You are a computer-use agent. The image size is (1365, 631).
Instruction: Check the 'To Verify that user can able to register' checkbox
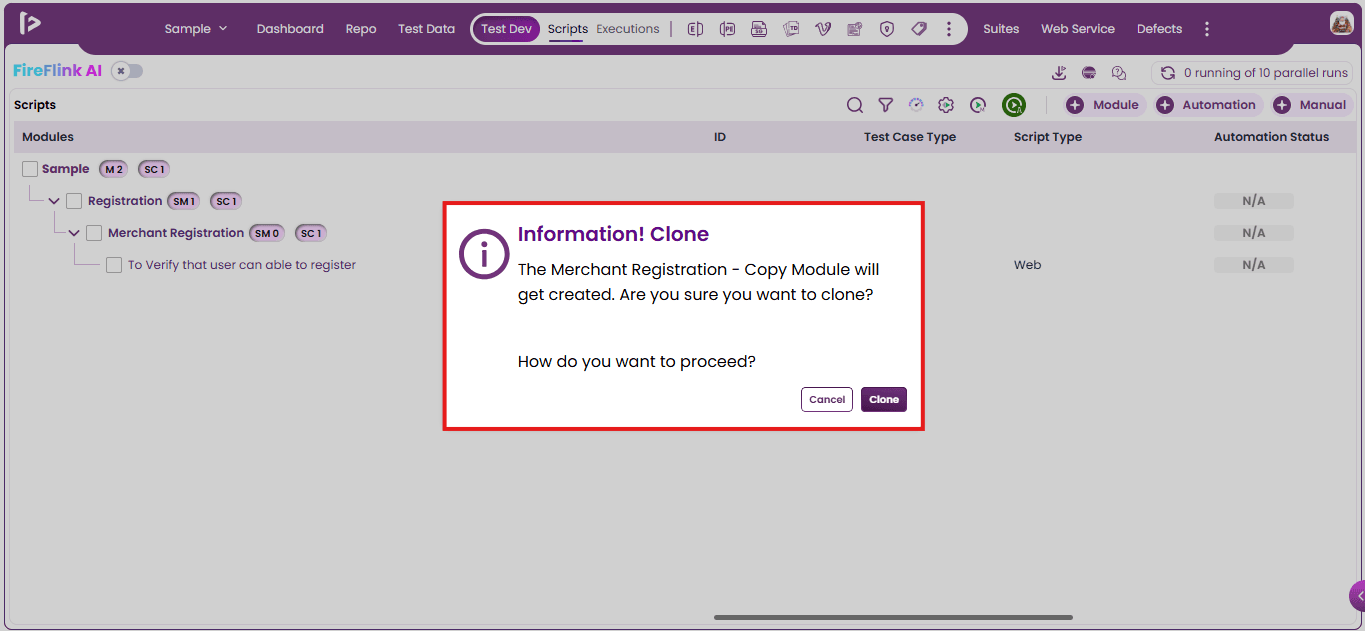pyautogui.click(x=114, y=265)
